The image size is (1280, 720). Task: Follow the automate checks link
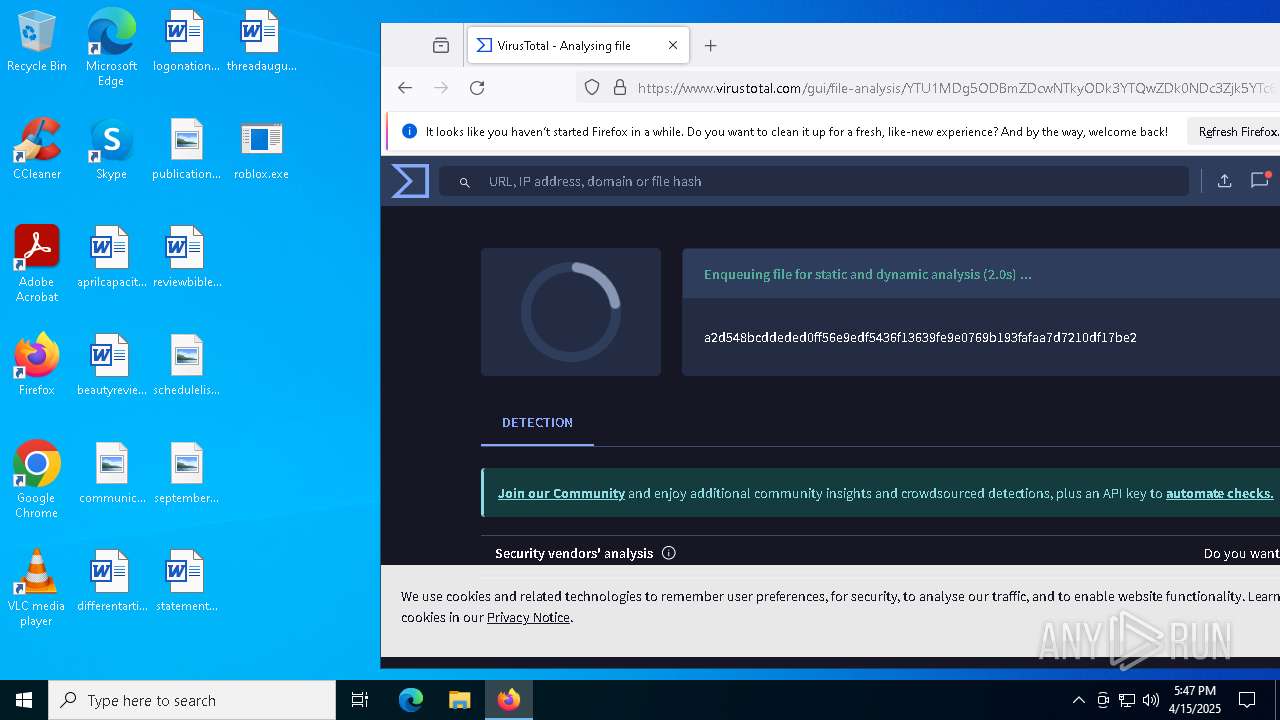(x=1219, y=494)
